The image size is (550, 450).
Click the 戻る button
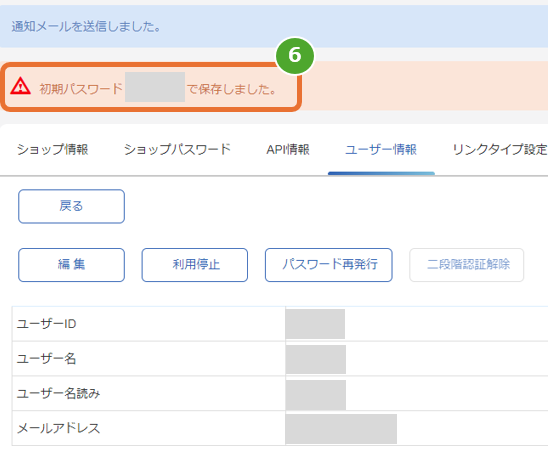click(x=71, y=206)
